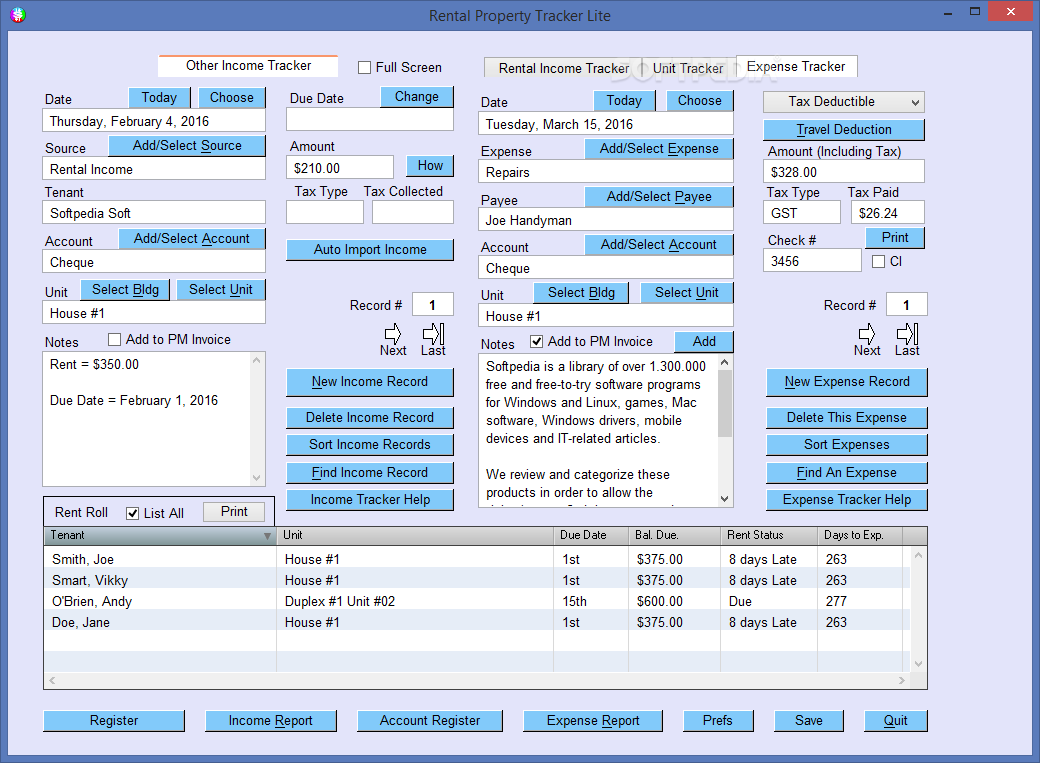The image size is (1040, 763).
Task: Click the Next record arrow in Expense Tracker
Action: tap(867, 333)
